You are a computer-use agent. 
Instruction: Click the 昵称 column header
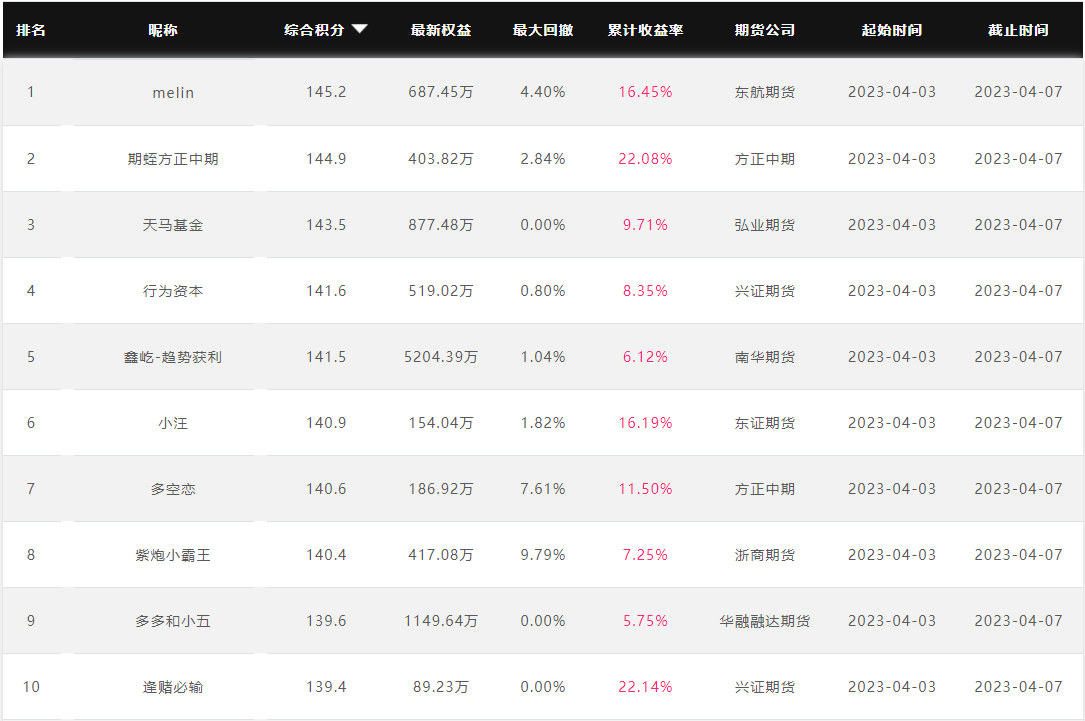163,30
